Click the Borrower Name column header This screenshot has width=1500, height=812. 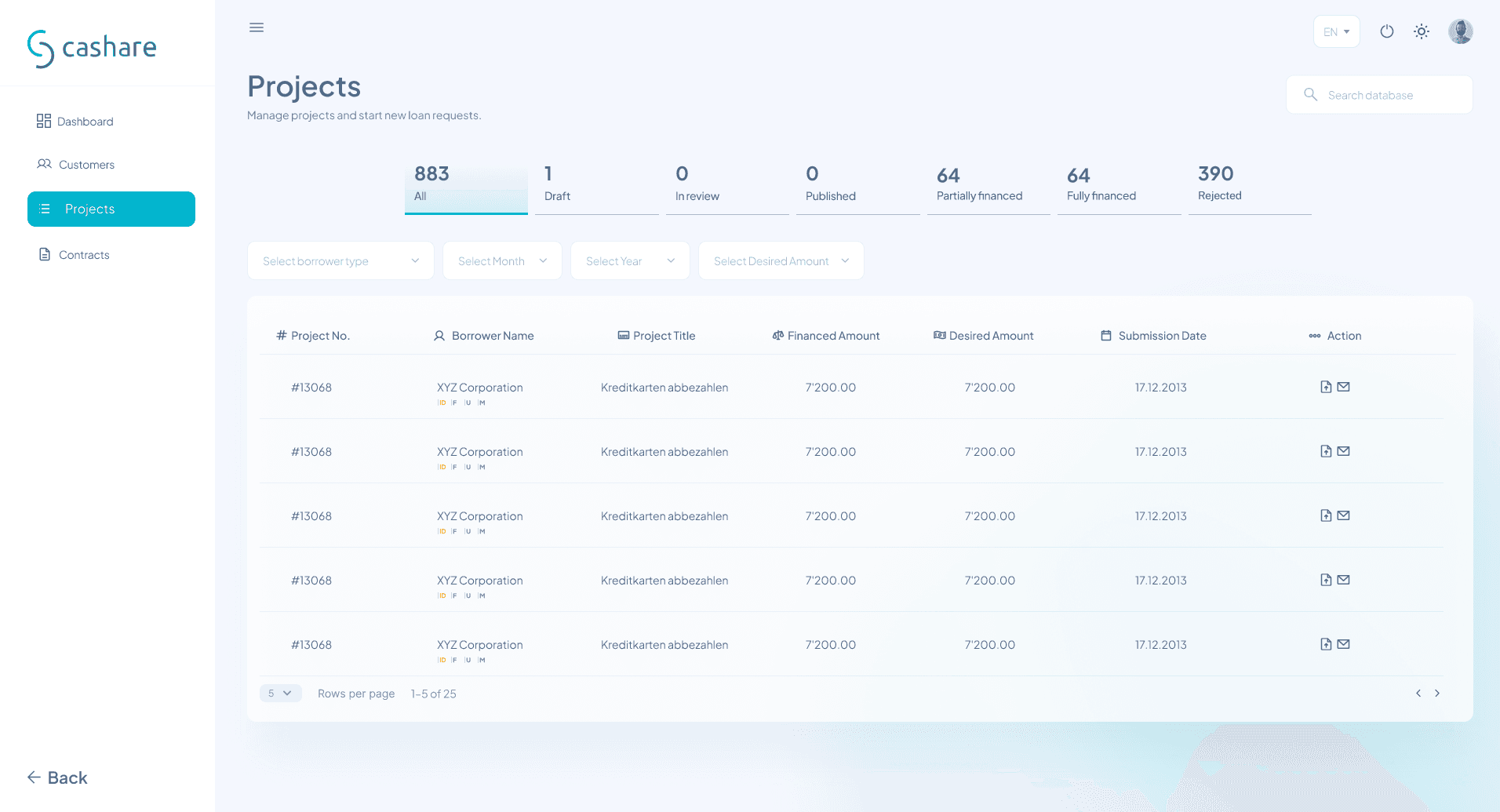pos(484,336)
